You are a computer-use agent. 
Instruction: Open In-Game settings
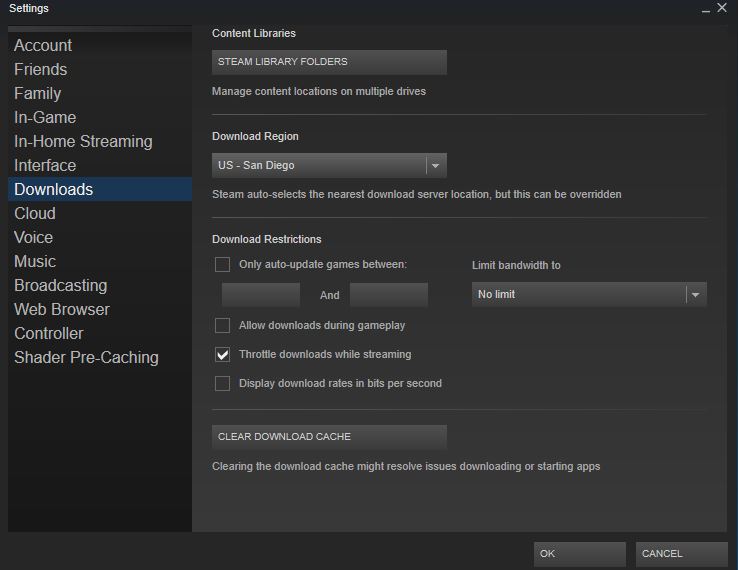coord(100,118)
